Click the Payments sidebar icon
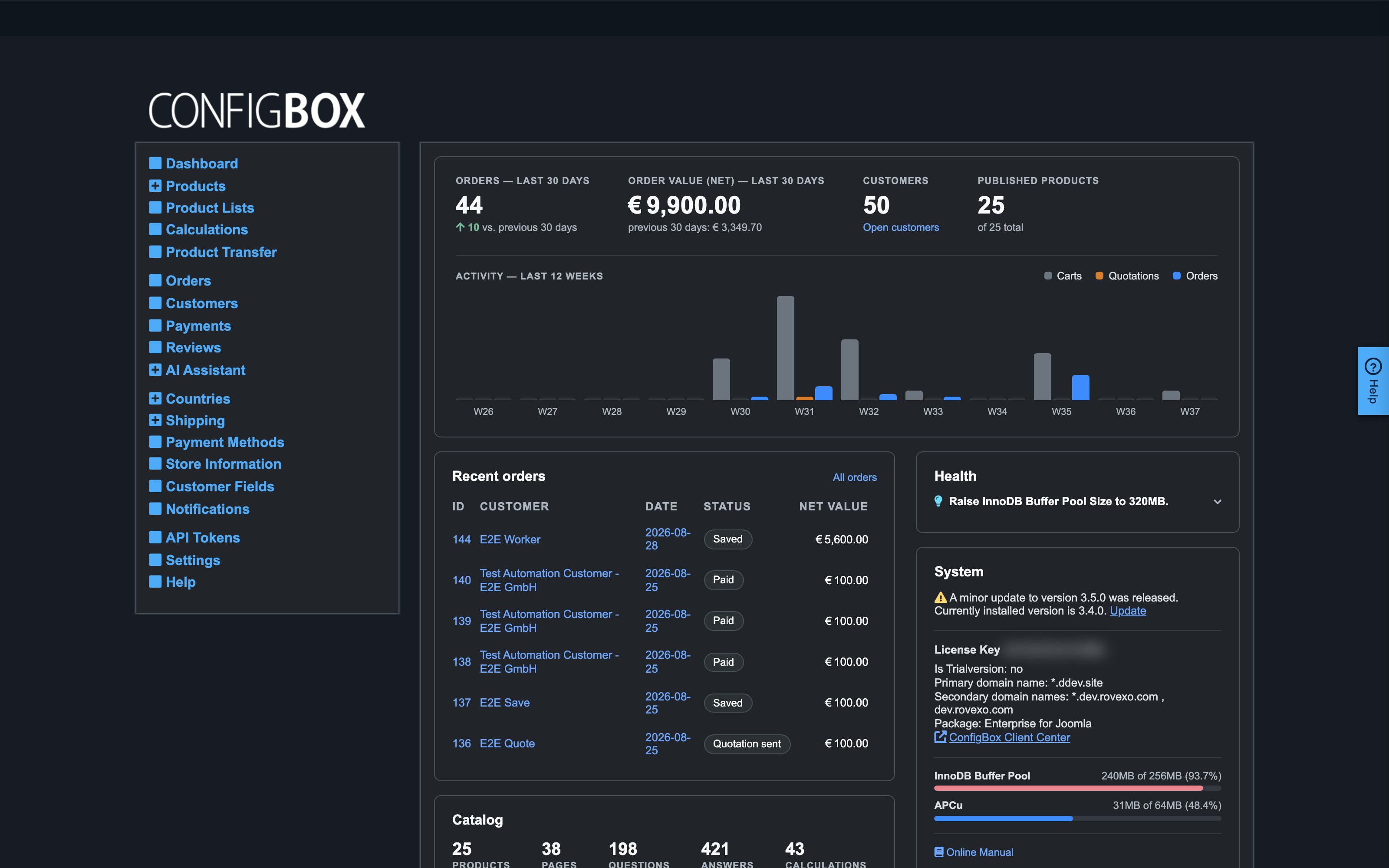This screenshot has height=868, width=1389. click(155, 325)
